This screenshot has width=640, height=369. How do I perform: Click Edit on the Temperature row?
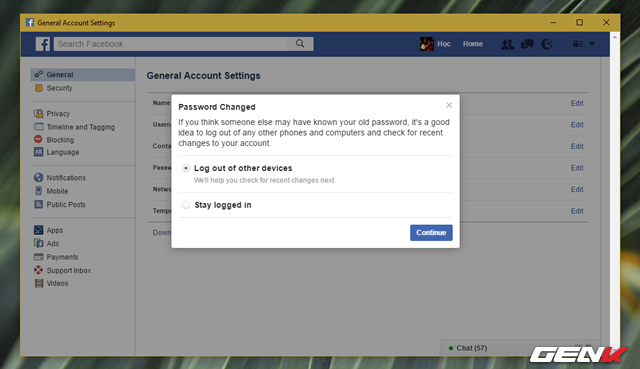577,211
